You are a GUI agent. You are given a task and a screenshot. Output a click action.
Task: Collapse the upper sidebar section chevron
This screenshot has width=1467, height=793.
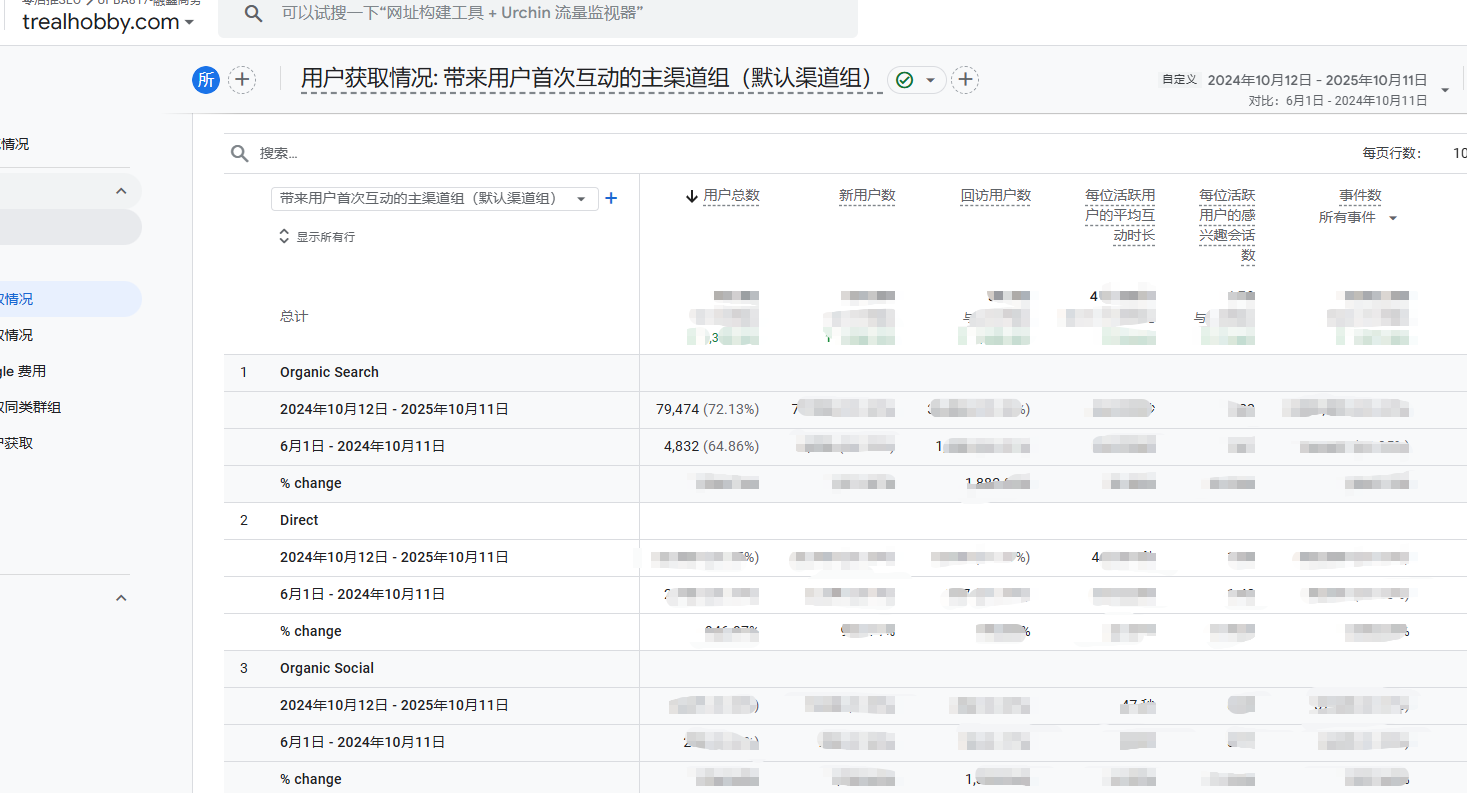(121, 191)
